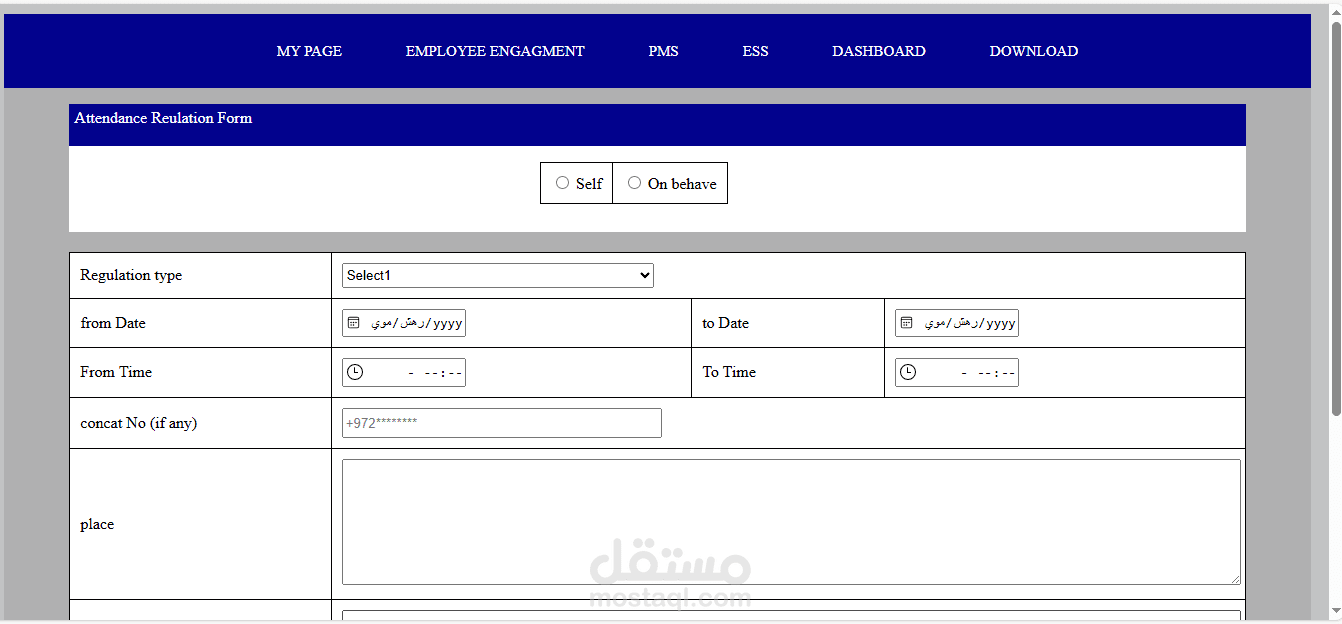
Task: Click the DOWNLOAD navigation link
Action: point(1034,51)
